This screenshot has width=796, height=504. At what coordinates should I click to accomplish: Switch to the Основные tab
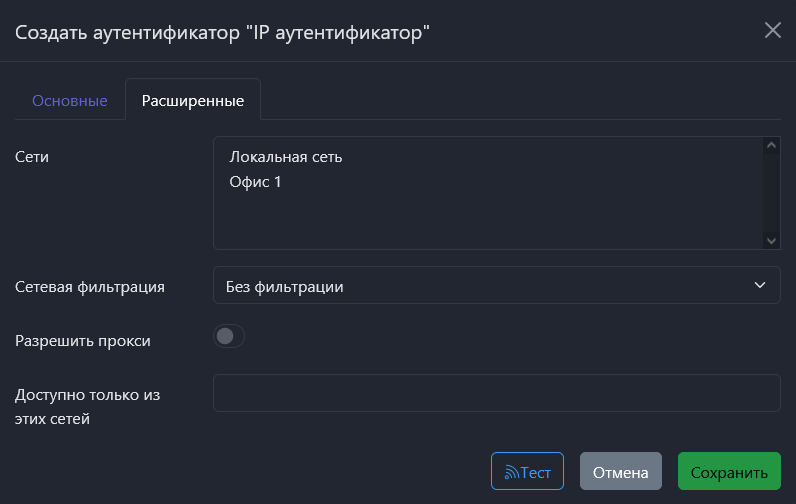(x=70, y=101)
